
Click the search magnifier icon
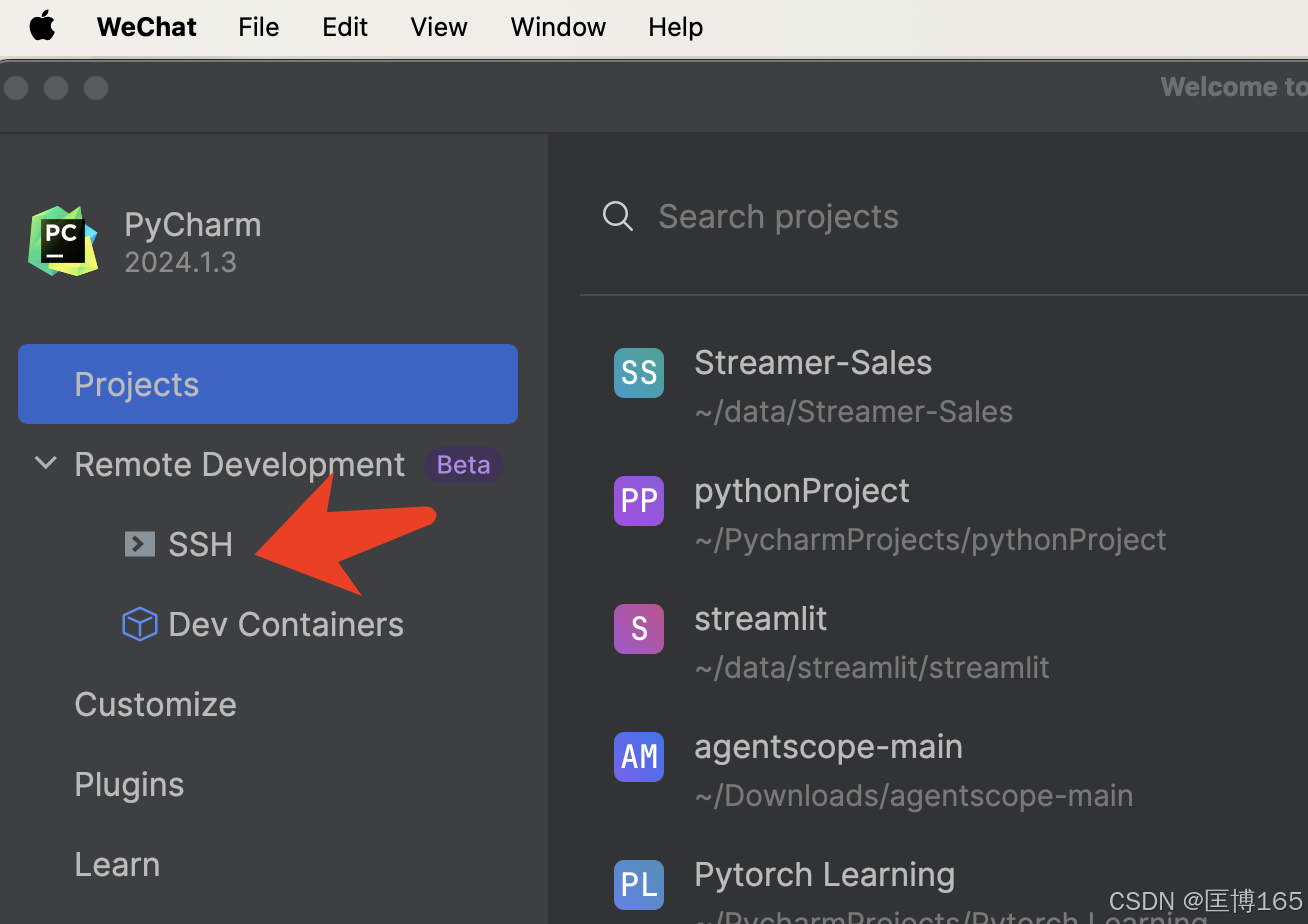(x=618, y=216)
